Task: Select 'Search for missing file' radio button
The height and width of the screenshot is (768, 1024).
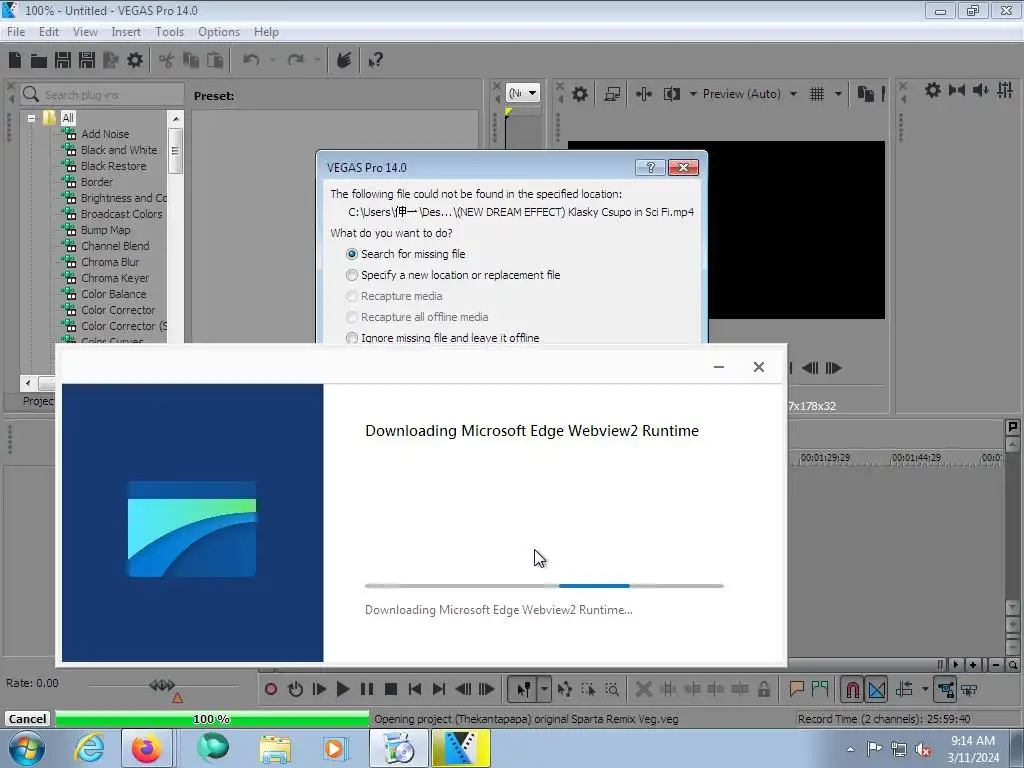Action: 352,254
